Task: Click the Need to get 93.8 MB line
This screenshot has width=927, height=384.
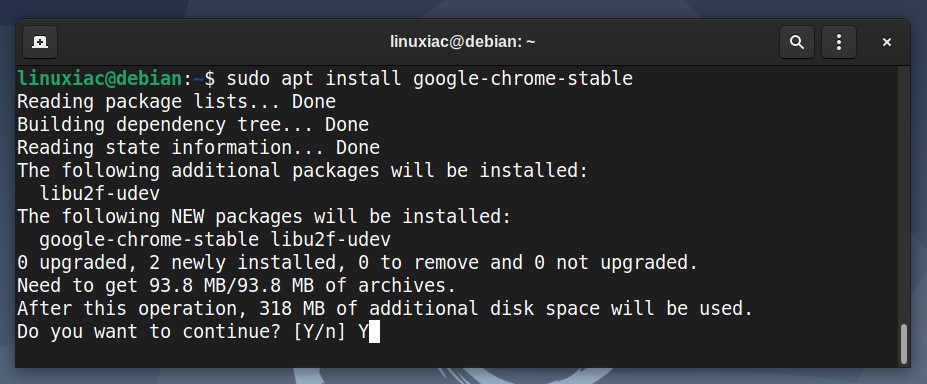Action: [x=236, y=286]
